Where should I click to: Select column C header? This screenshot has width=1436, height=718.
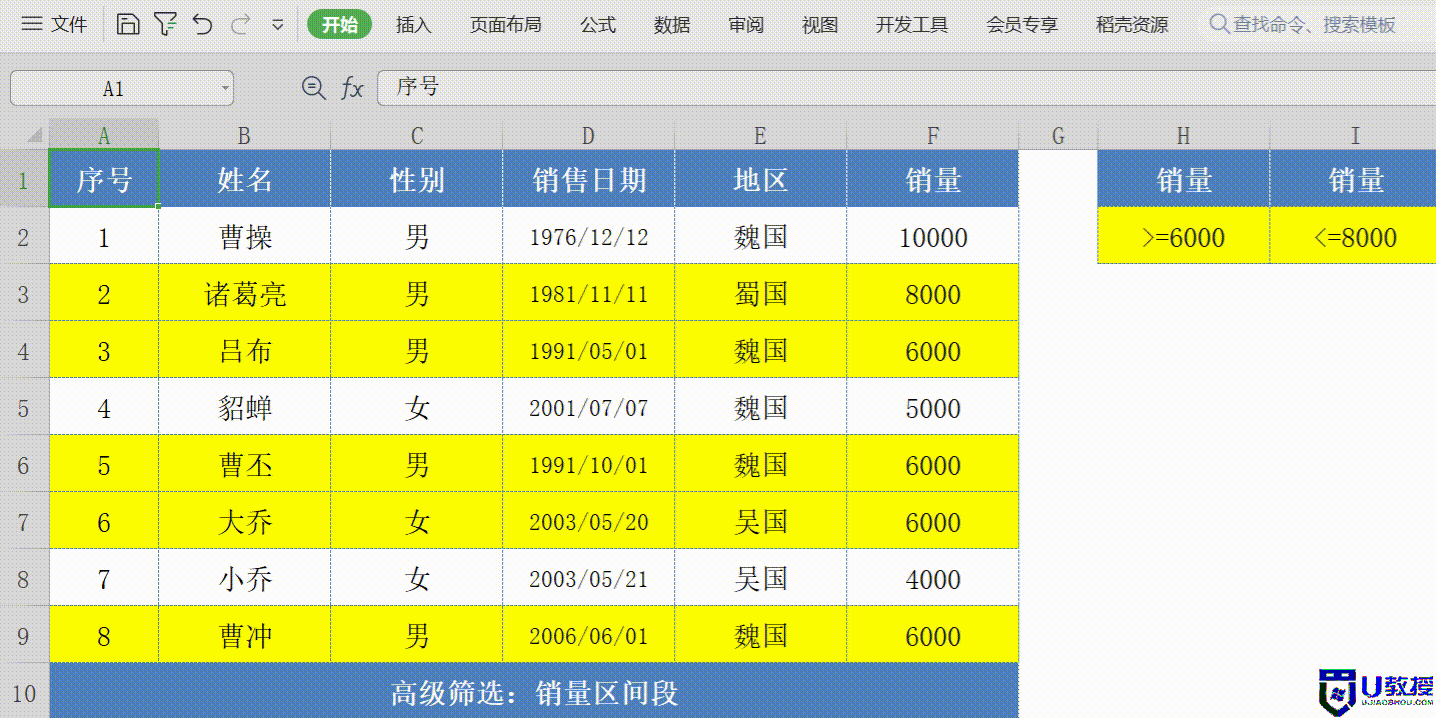417,135
